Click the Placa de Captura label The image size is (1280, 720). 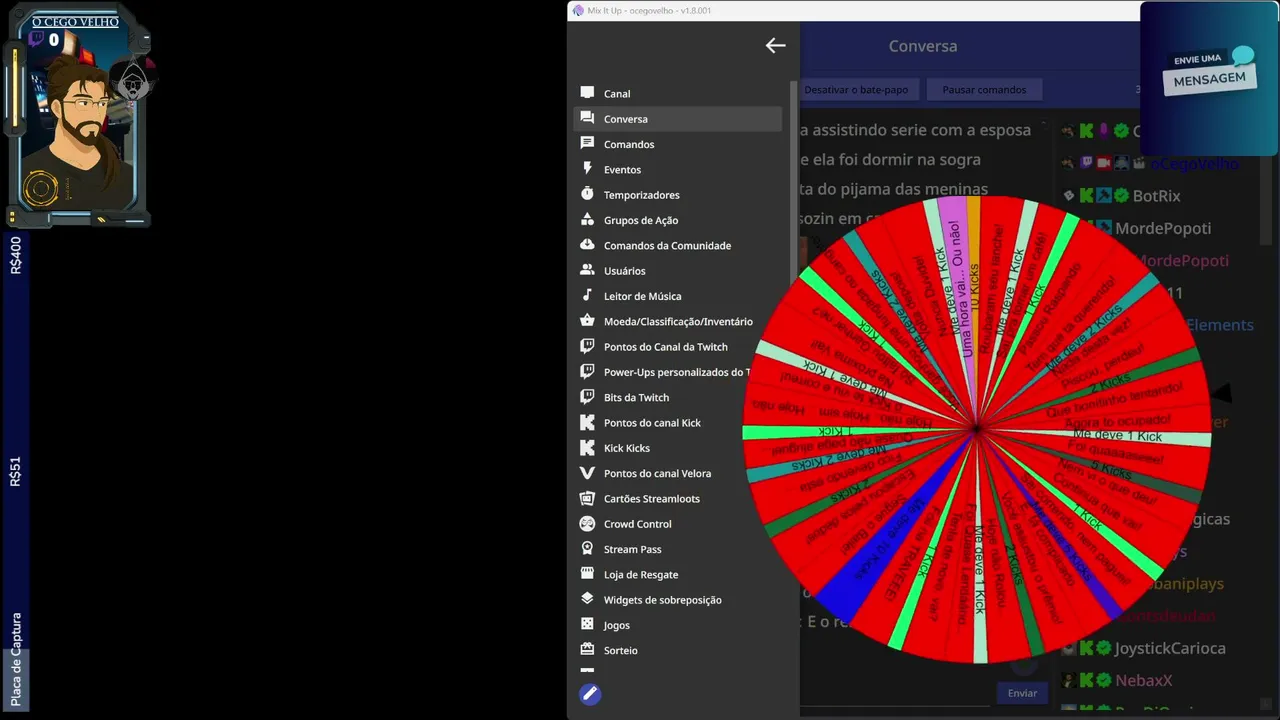(15, 659)
